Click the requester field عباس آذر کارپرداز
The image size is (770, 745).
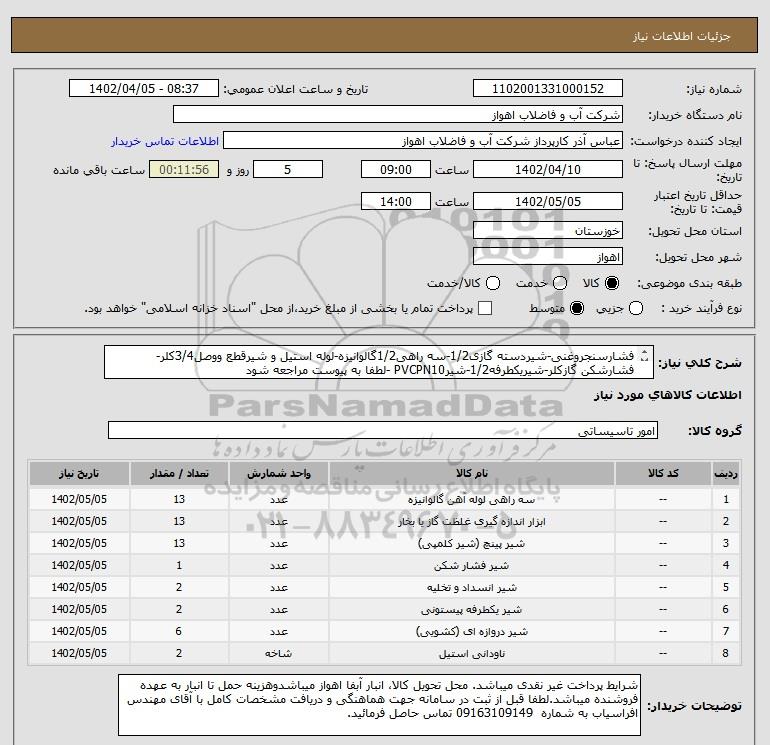423,141
